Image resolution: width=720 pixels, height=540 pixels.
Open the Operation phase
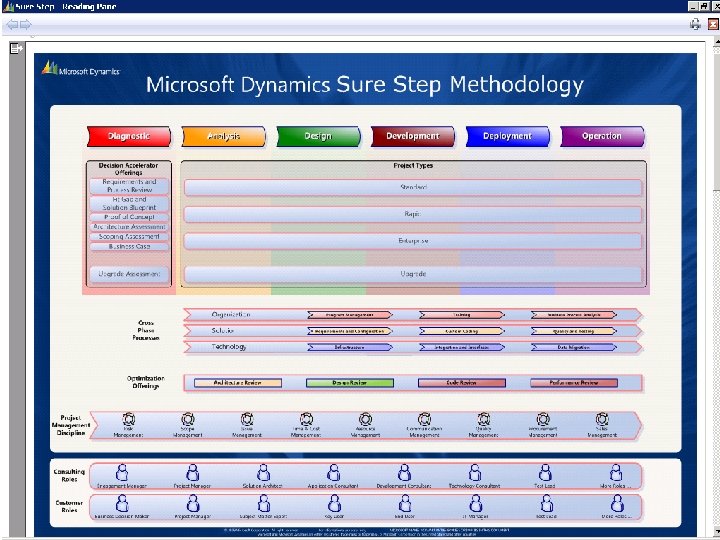(602, 136)
